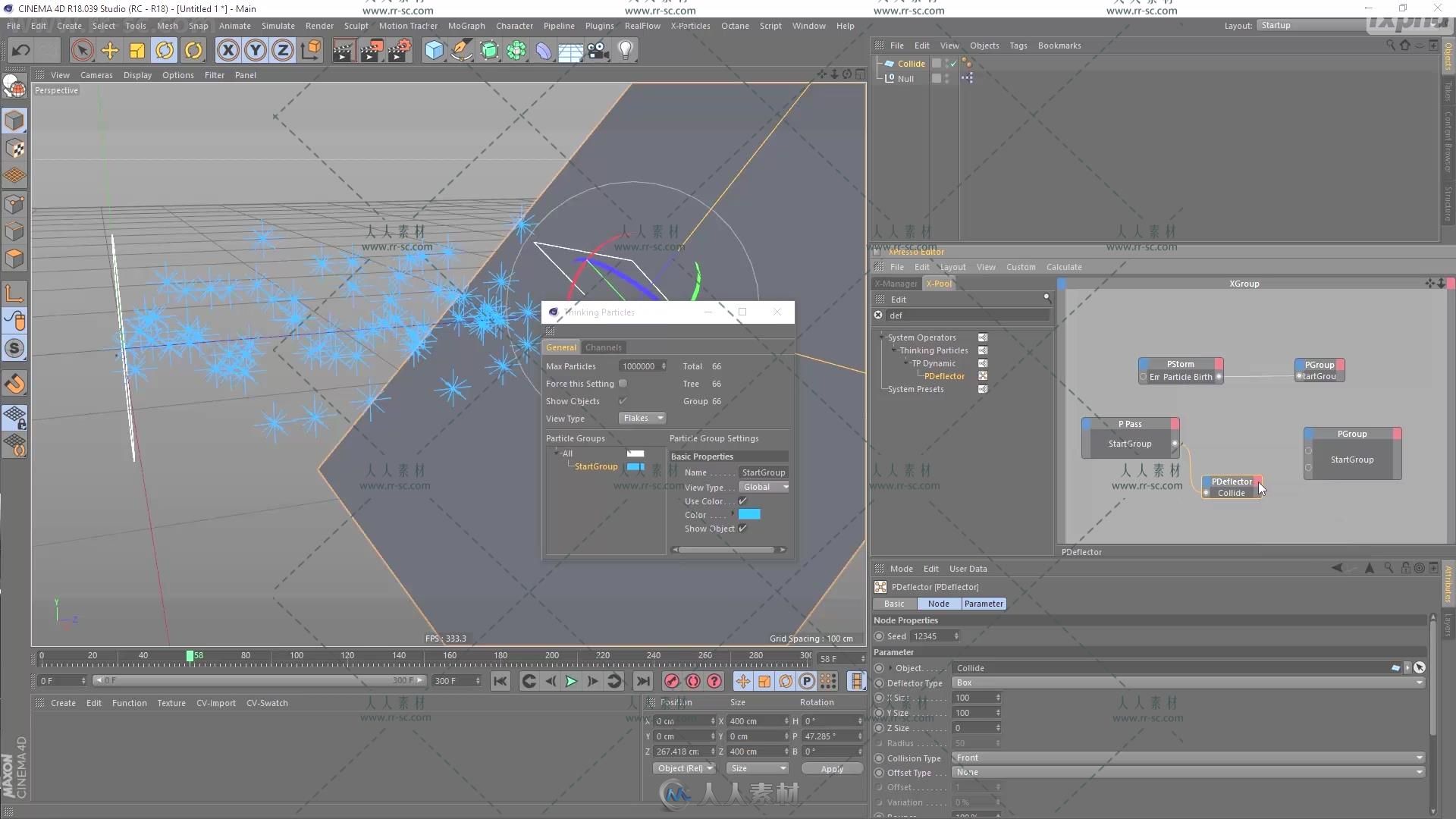Toggle Force this Setting checkbox
Viewport: 1456px width, 819px height.
click(623, 384)
